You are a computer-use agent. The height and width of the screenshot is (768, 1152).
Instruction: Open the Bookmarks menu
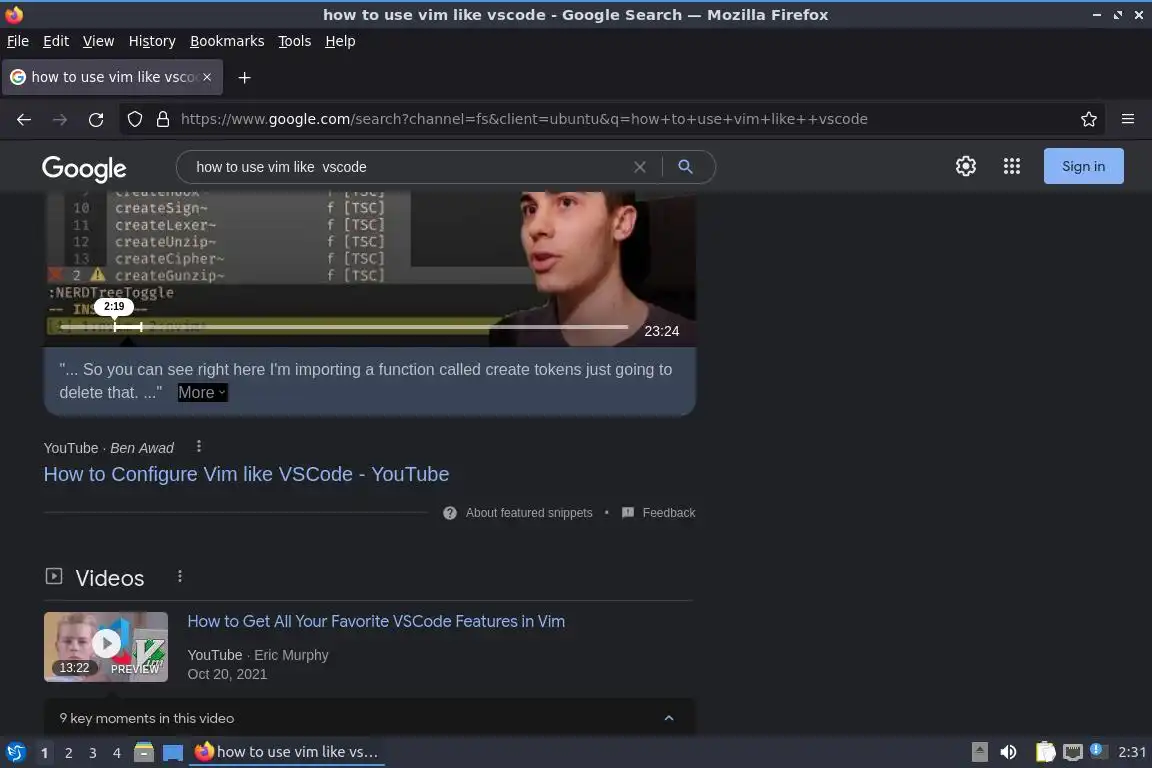click(227, 41)
